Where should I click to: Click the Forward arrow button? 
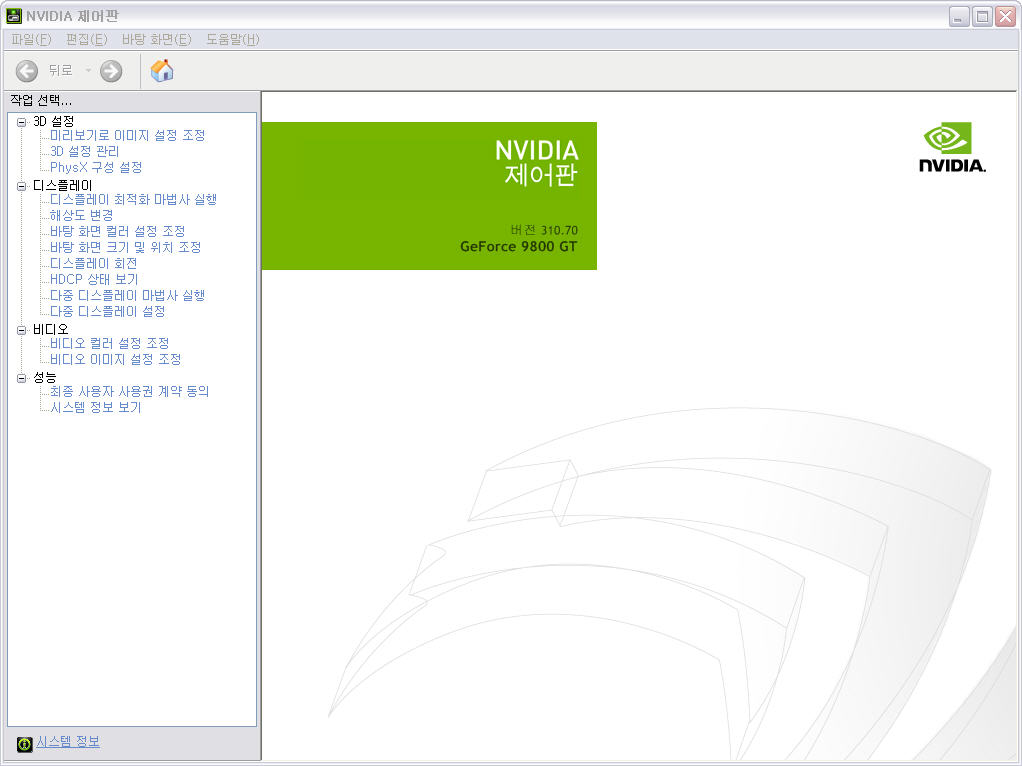[x=111, y=71]
